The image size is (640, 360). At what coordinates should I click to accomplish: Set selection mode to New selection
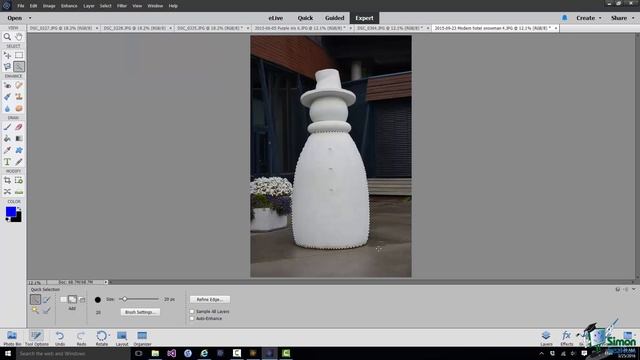tap(63, 300)
